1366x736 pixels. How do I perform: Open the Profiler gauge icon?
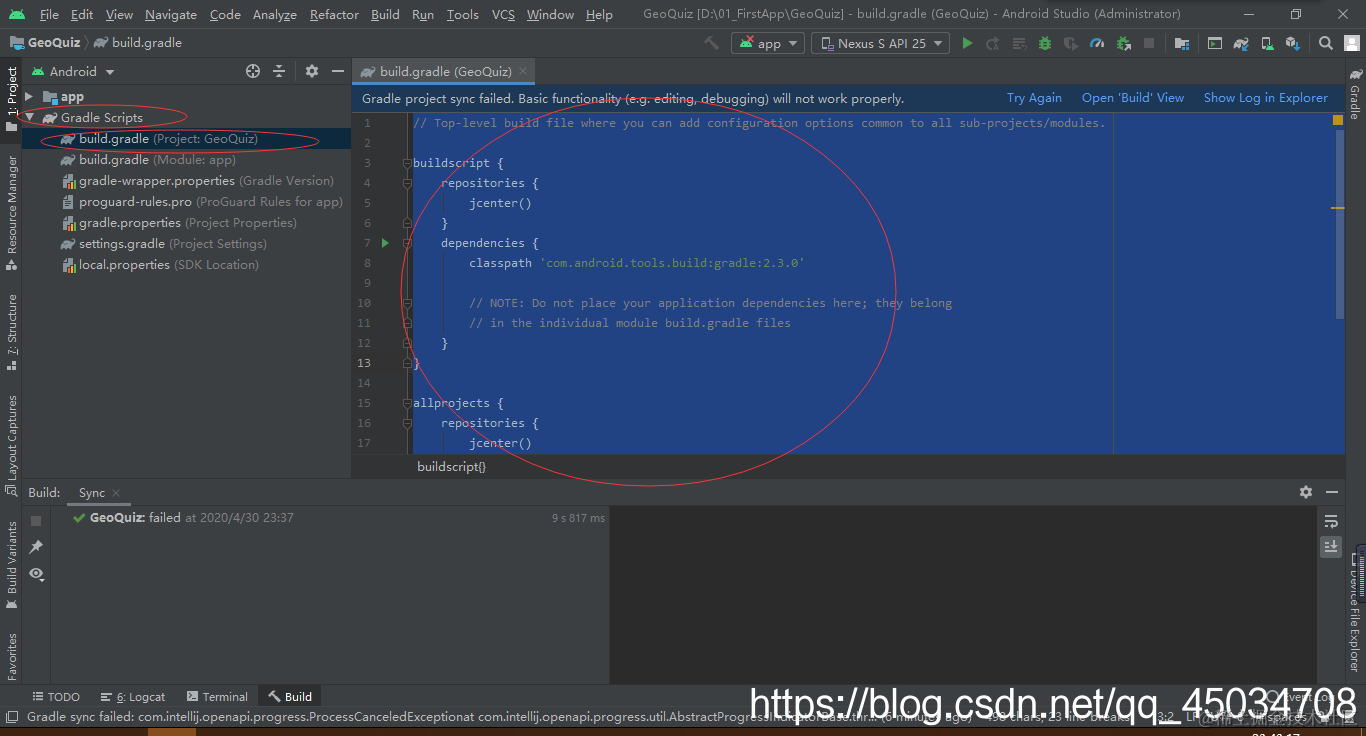1097,43
